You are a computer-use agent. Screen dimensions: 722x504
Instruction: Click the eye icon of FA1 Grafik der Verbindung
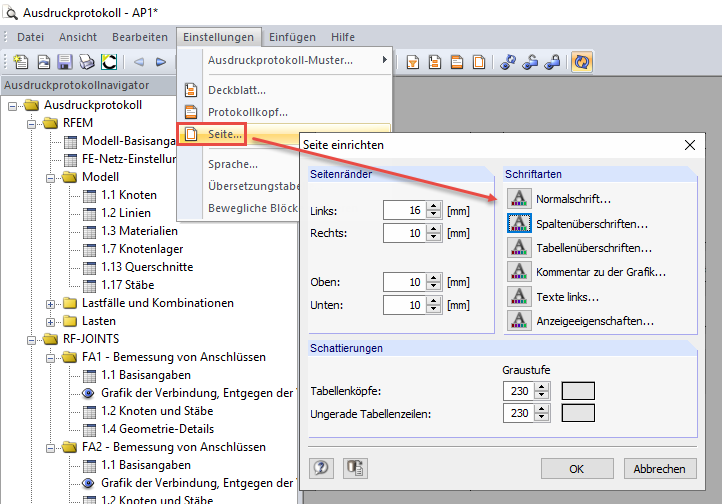click(x=88, y=393)
